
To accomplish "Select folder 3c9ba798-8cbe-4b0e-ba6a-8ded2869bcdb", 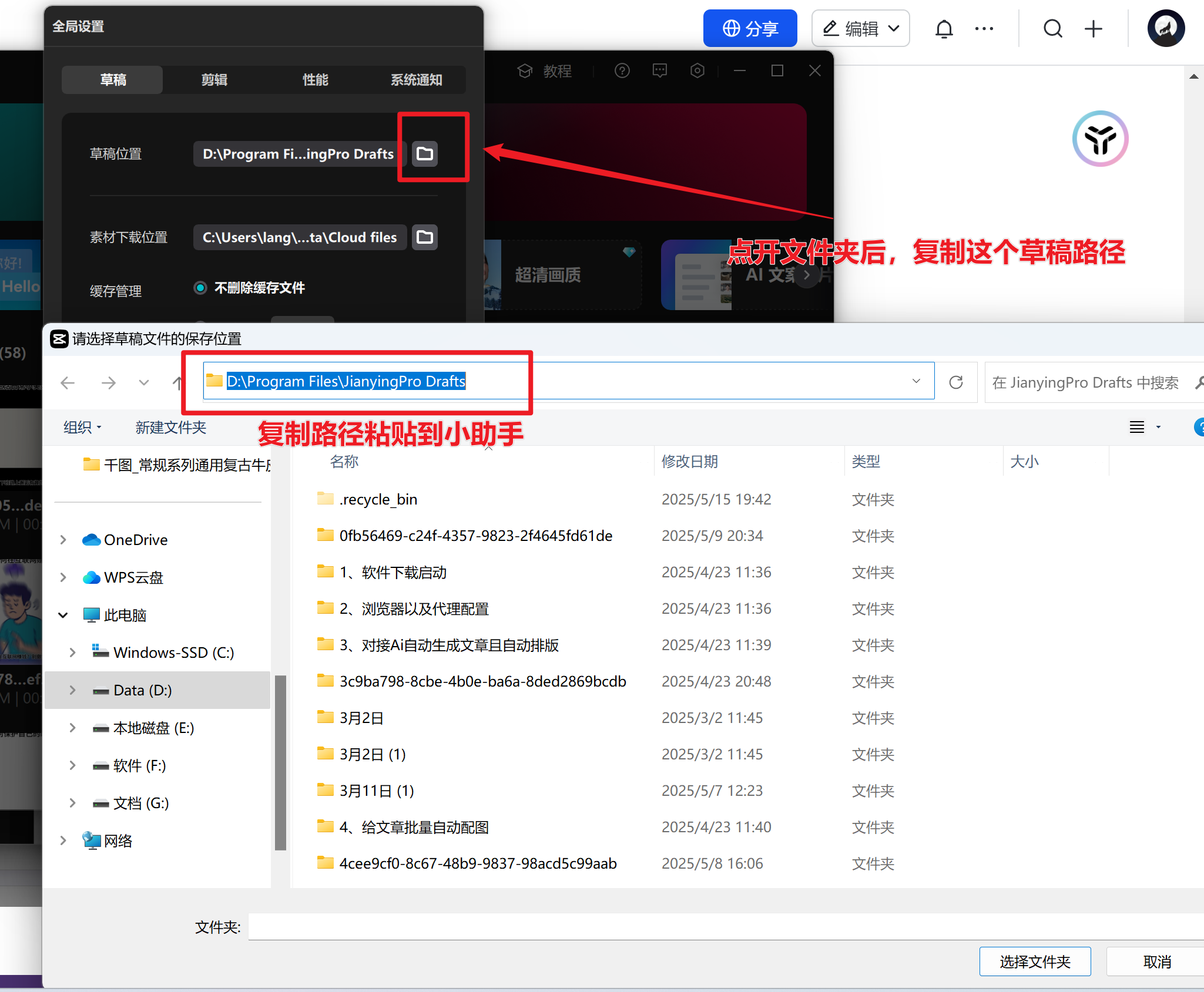I will click(x=471, y=681).
